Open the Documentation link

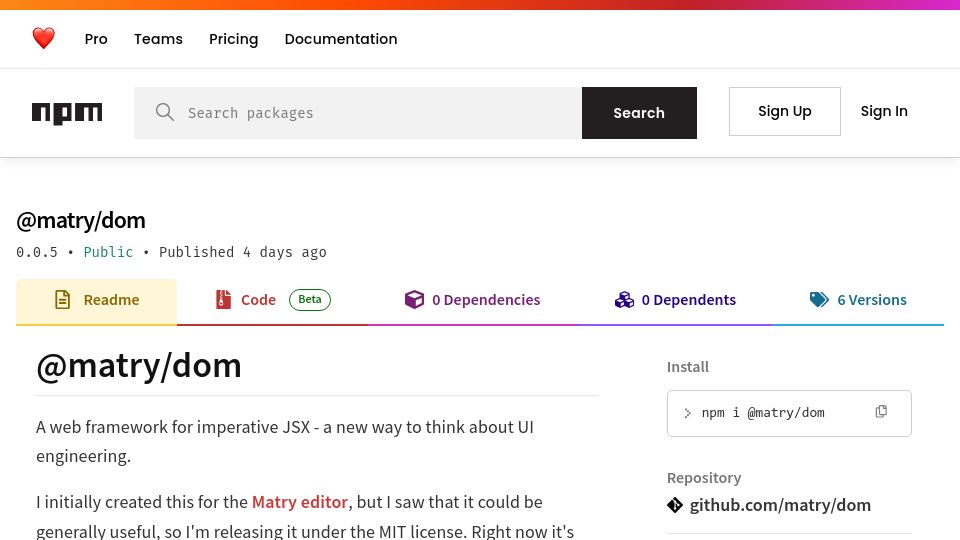point(341,39)
